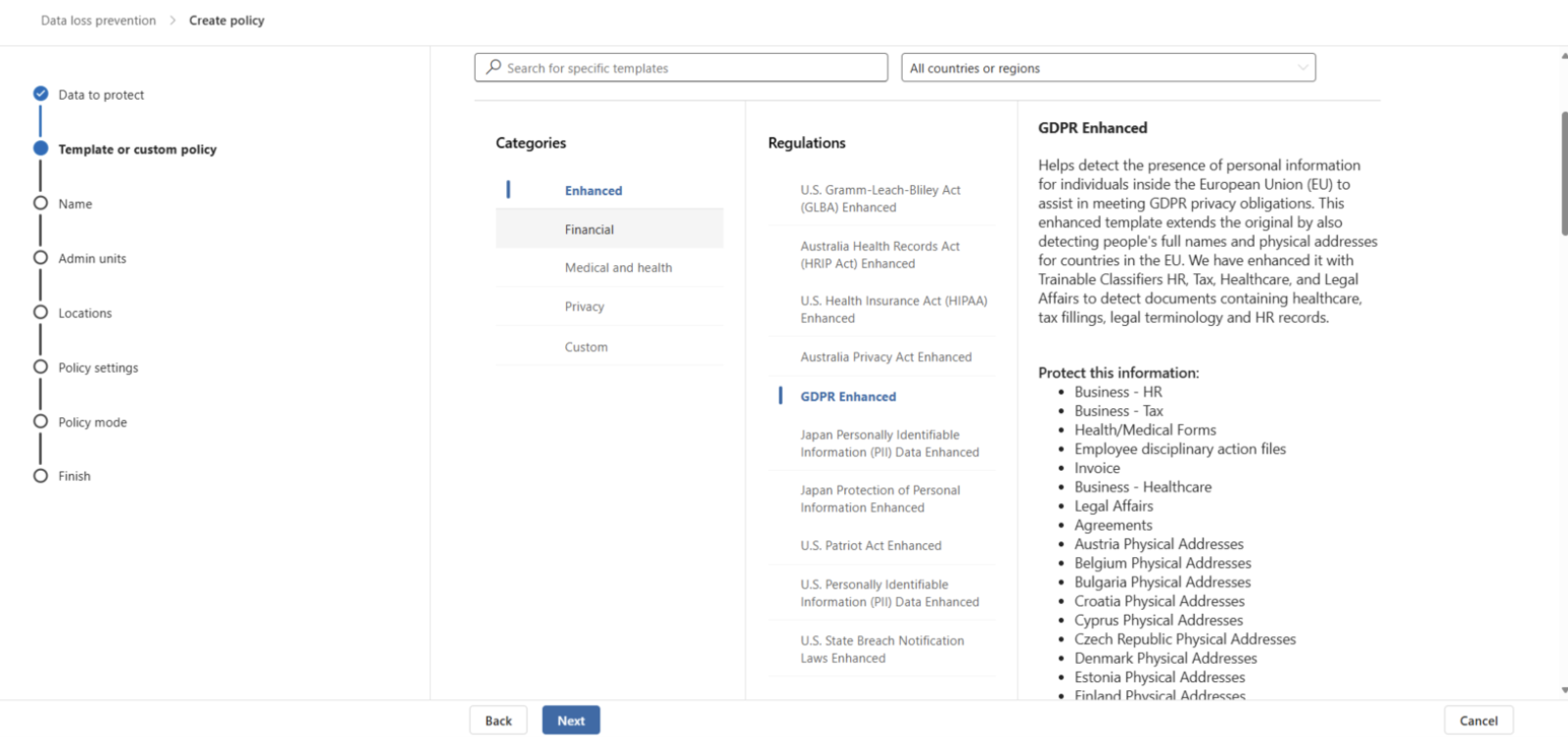Click the Business - Tax list item
This screenshot has height=744, width=1568.
click(x=1118, y=411)
